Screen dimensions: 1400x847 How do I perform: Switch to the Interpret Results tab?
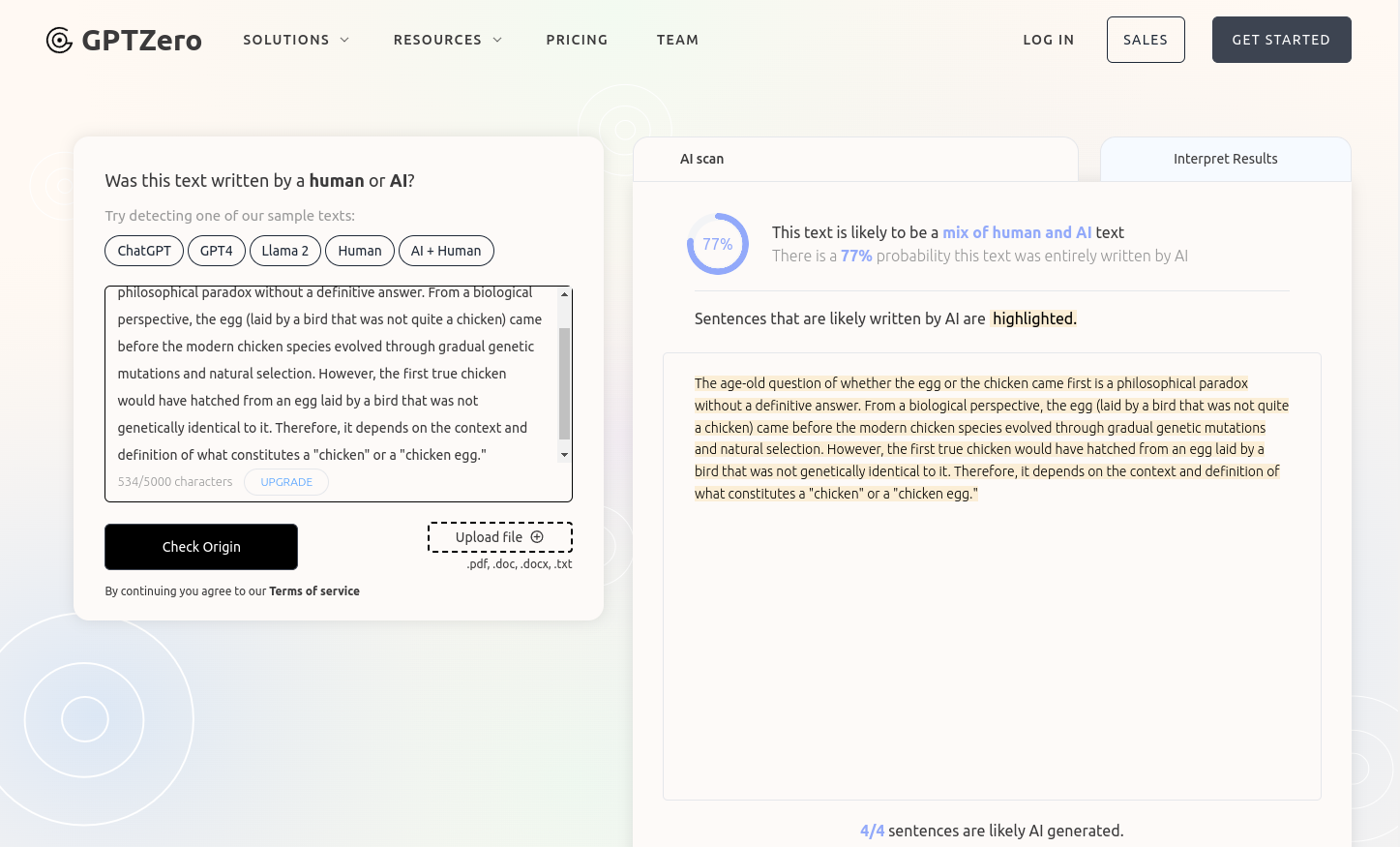[1225, 159]
